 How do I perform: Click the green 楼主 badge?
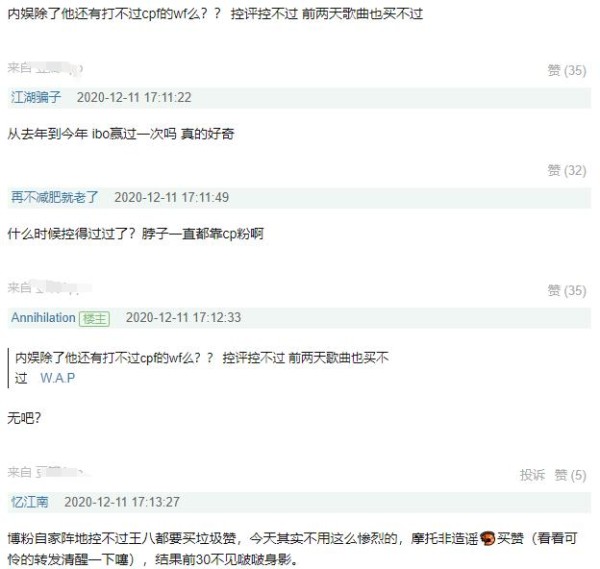pyautogui.click(x=95, y=318)
